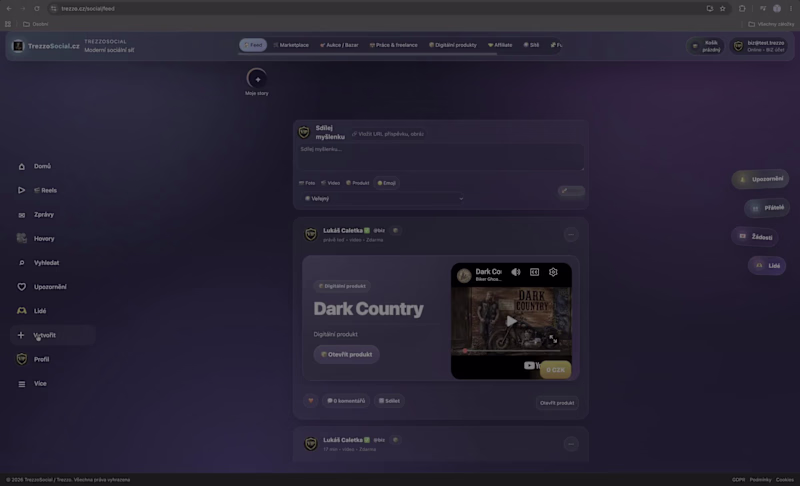Screen dimensions: 800x486
Task: Play the Dark Country video
Action: tap(511, 321)
